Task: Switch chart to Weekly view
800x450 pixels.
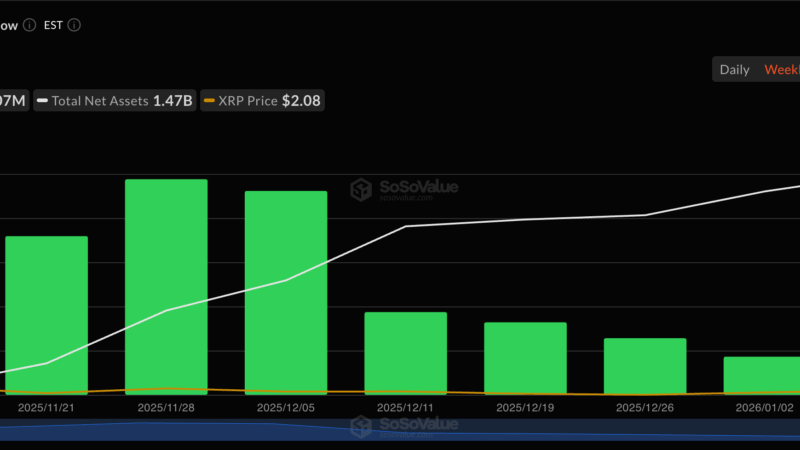Action: point(782,69)
